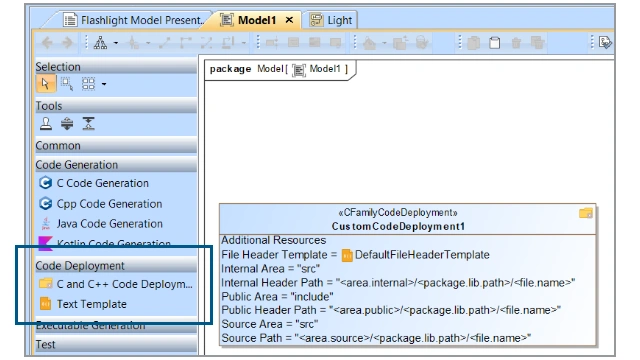Pick the stamp tool in Tools
The width and height of the screenshot is (640, 360).
pyautogui.click(x=46, y=123)
